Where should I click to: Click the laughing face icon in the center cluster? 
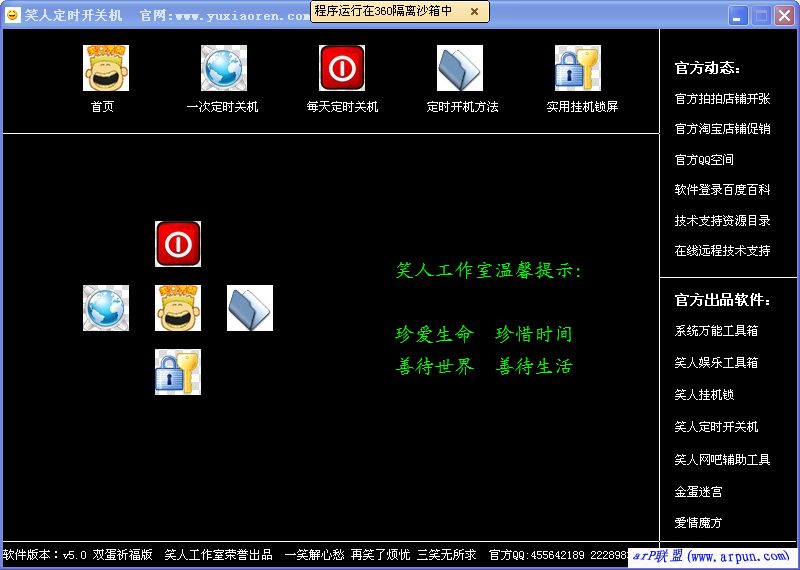[x=178, y=308]
